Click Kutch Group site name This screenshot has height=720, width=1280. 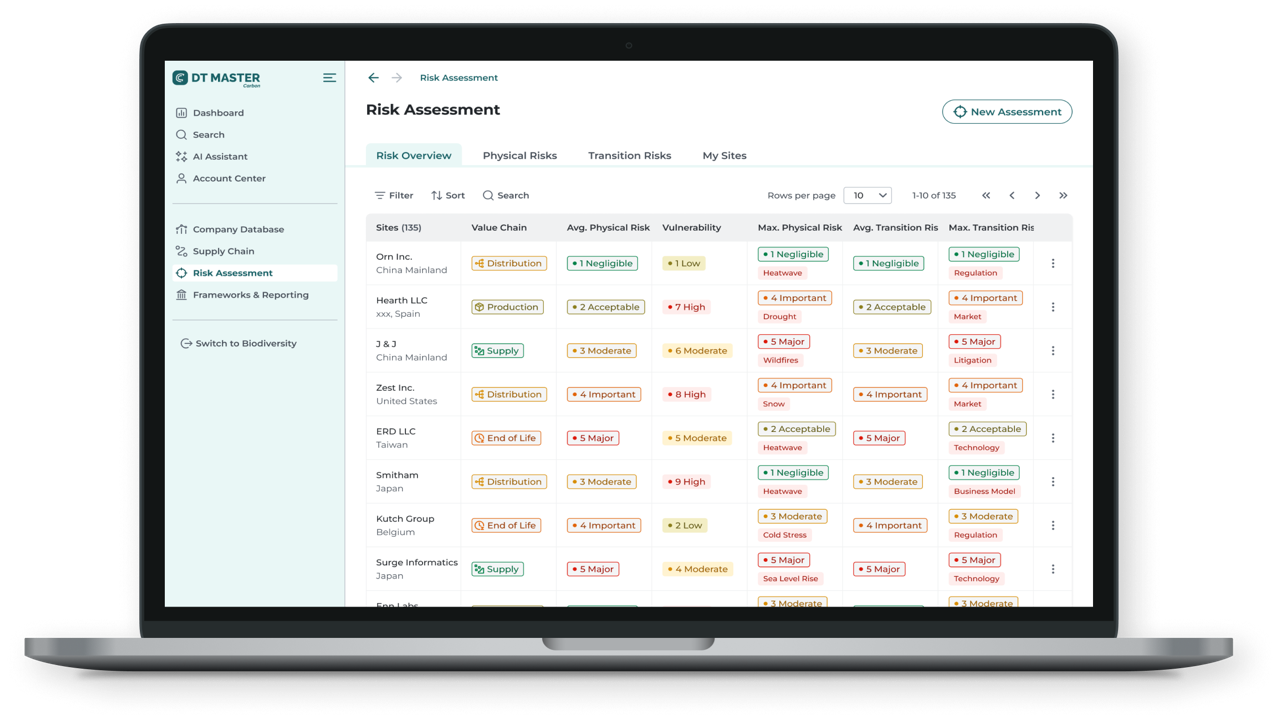tap(405, 519)
